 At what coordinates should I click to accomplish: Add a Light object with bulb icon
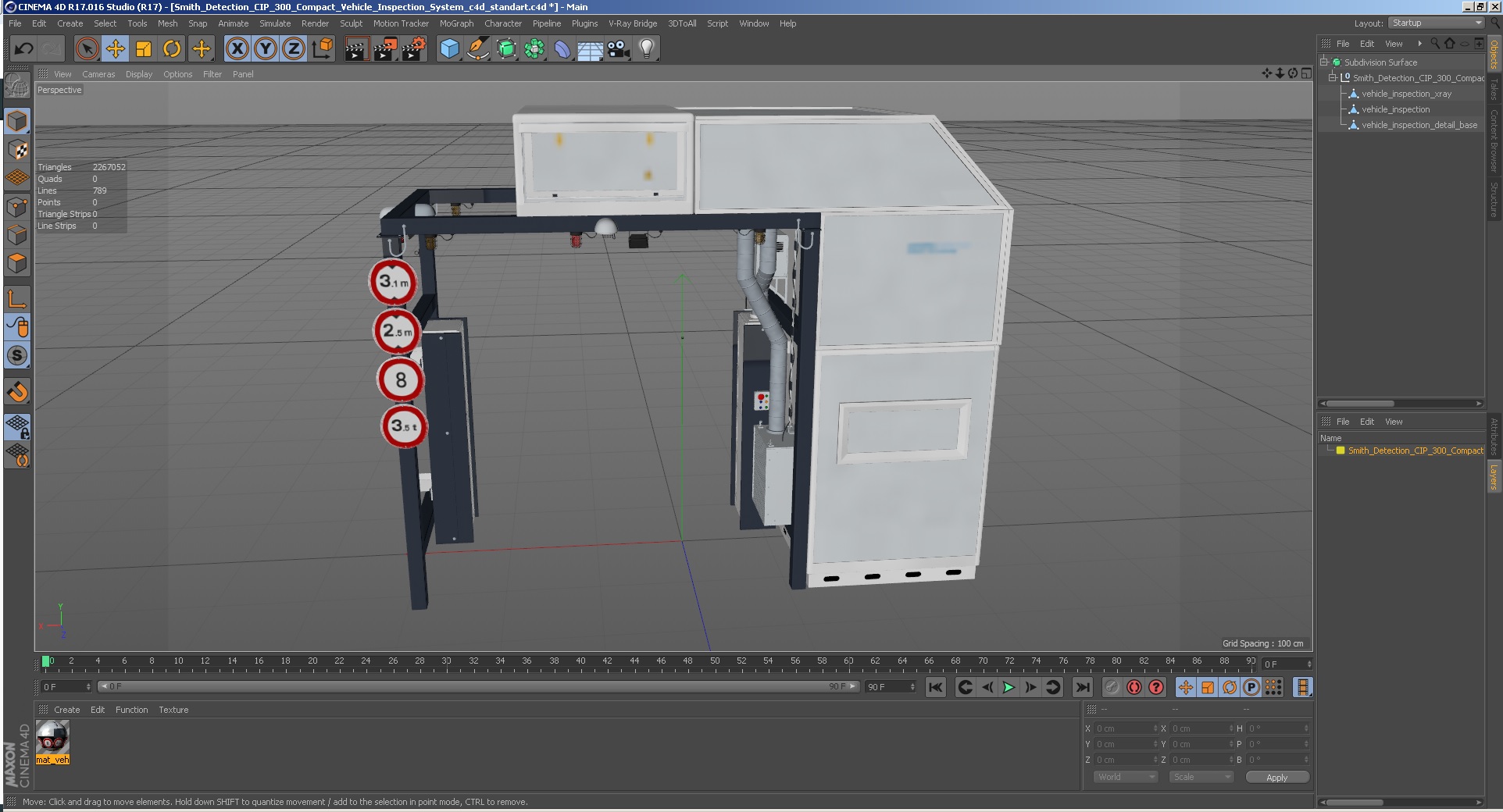[647, 49]
